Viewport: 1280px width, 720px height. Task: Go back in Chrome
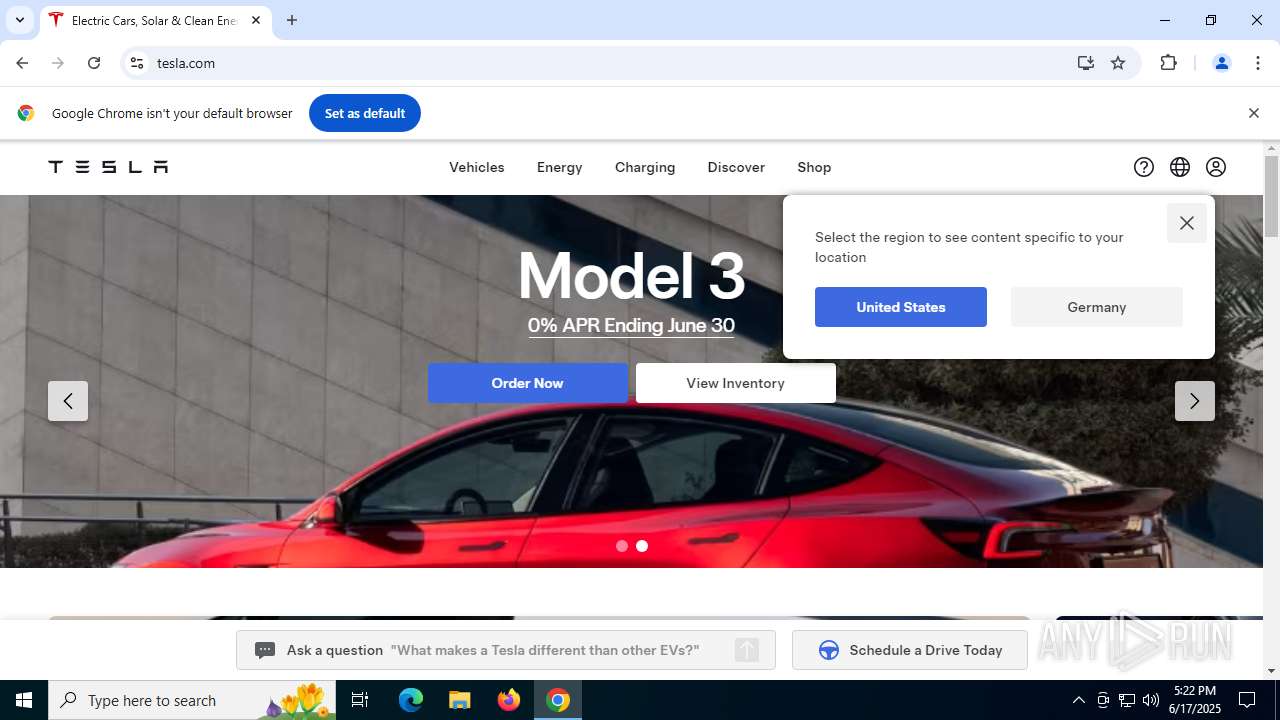(22, 63)
